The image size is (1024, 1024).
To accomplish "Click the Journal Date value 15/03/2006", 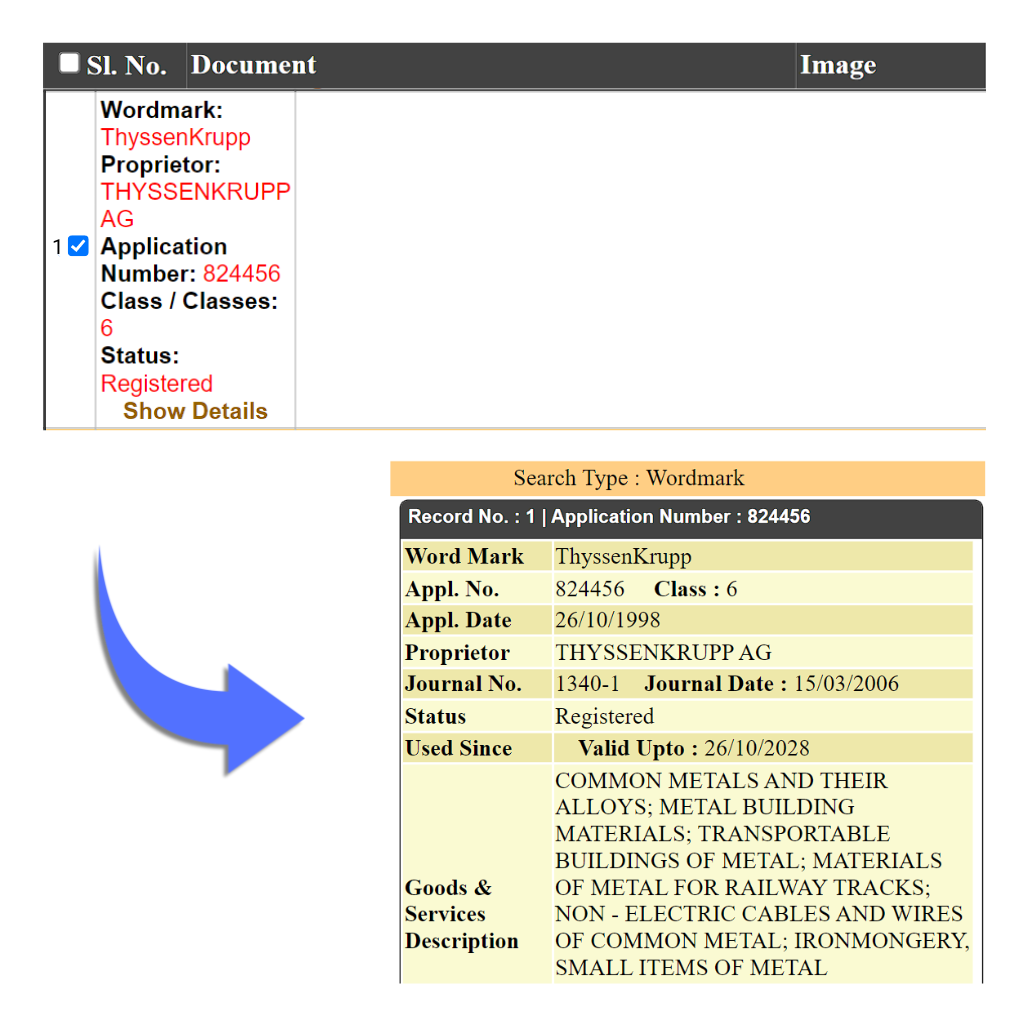I will click(x=846, y=684).
